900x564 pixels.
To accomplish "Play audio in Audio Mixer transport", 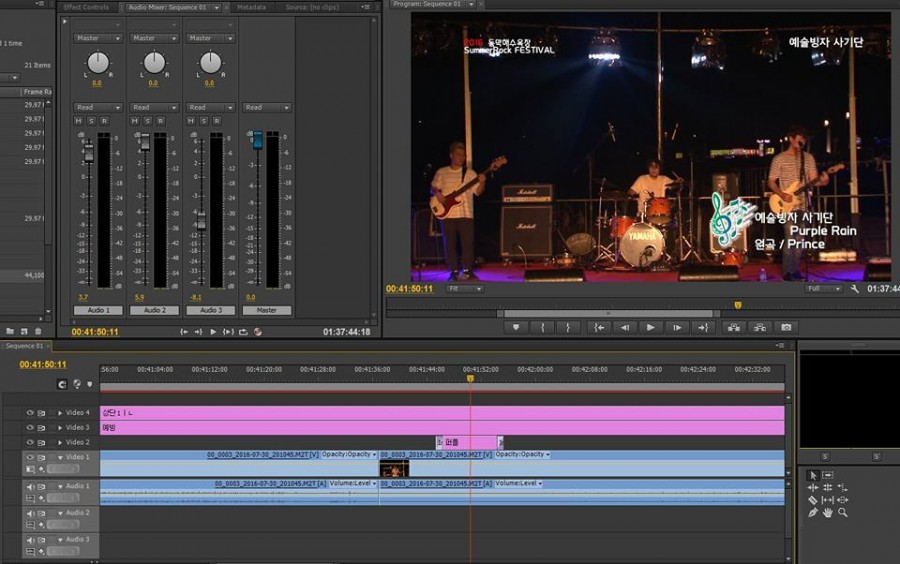I will pyautogui.click(x=213, y=332).
